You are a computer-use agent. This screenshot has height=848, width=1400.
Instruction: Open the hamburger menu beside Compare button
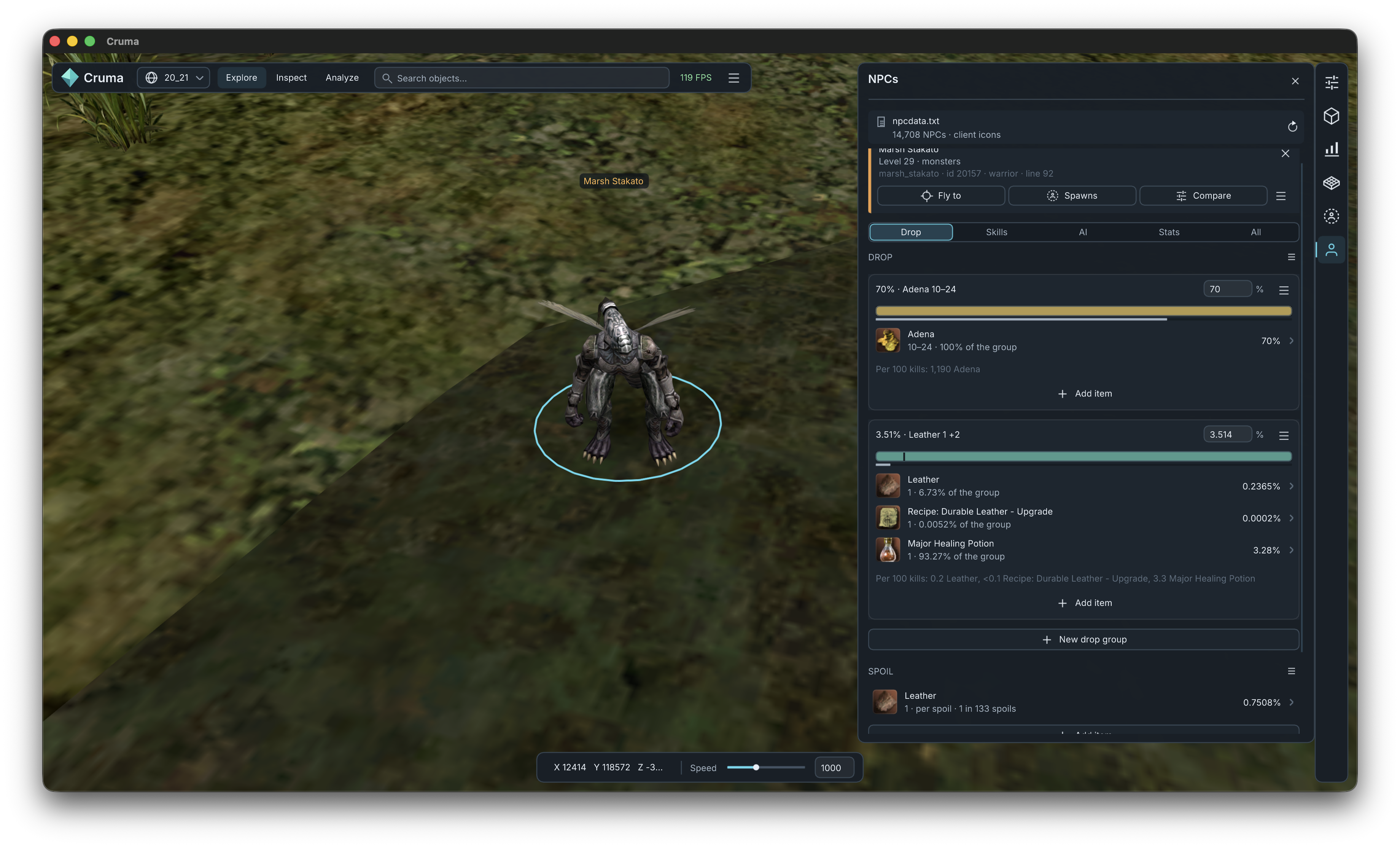click(1281, 196)
